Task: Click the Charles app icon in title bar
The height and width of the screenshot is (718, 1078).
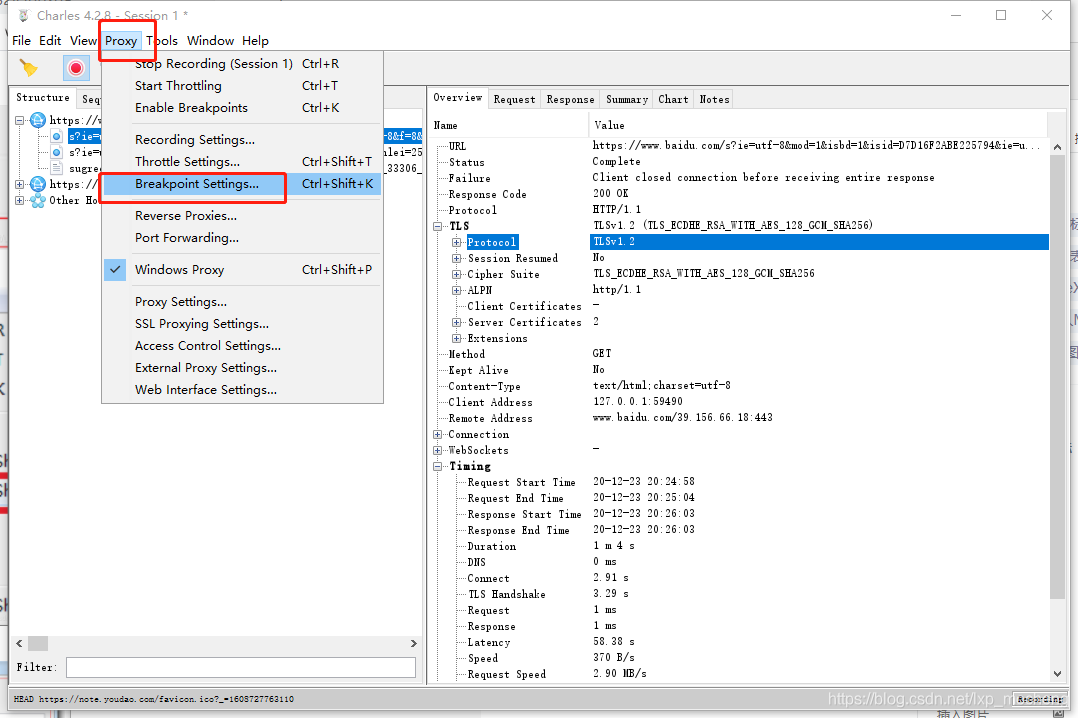Action: [24, 15]
